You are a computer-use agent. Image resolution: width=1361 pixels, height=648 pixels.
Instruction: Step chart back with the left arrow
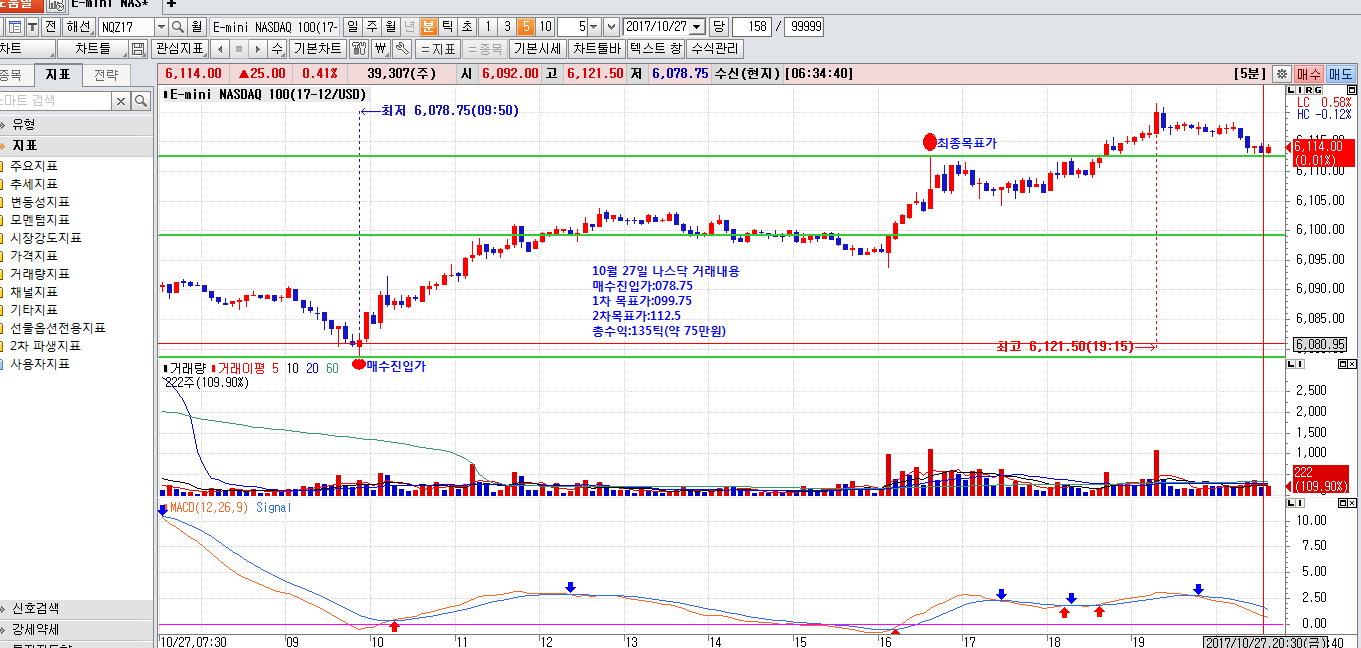(x=221, y=48)
